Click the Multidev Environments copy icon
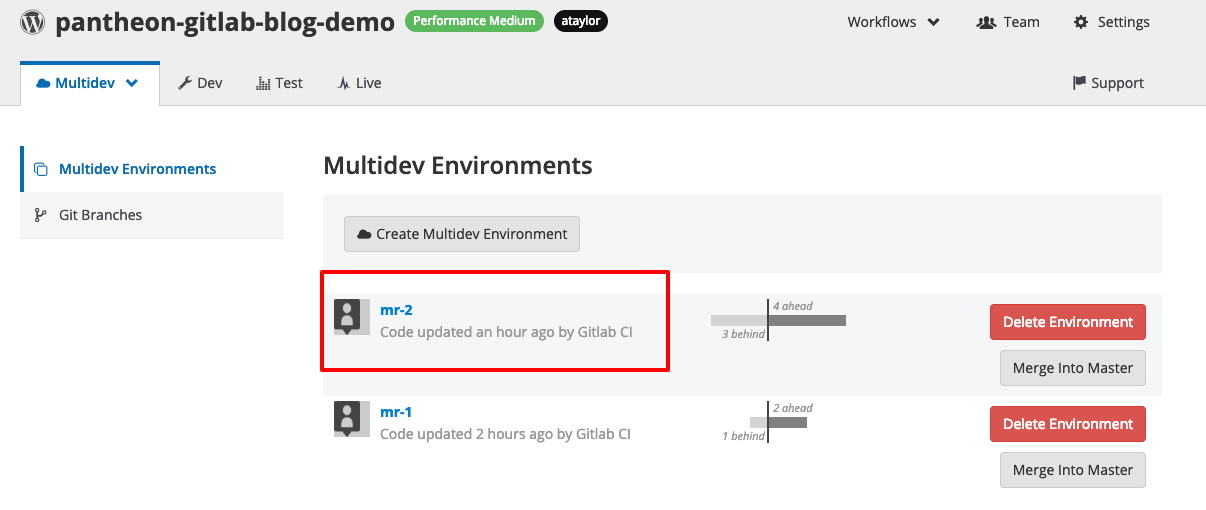 (x=41, y=169)
